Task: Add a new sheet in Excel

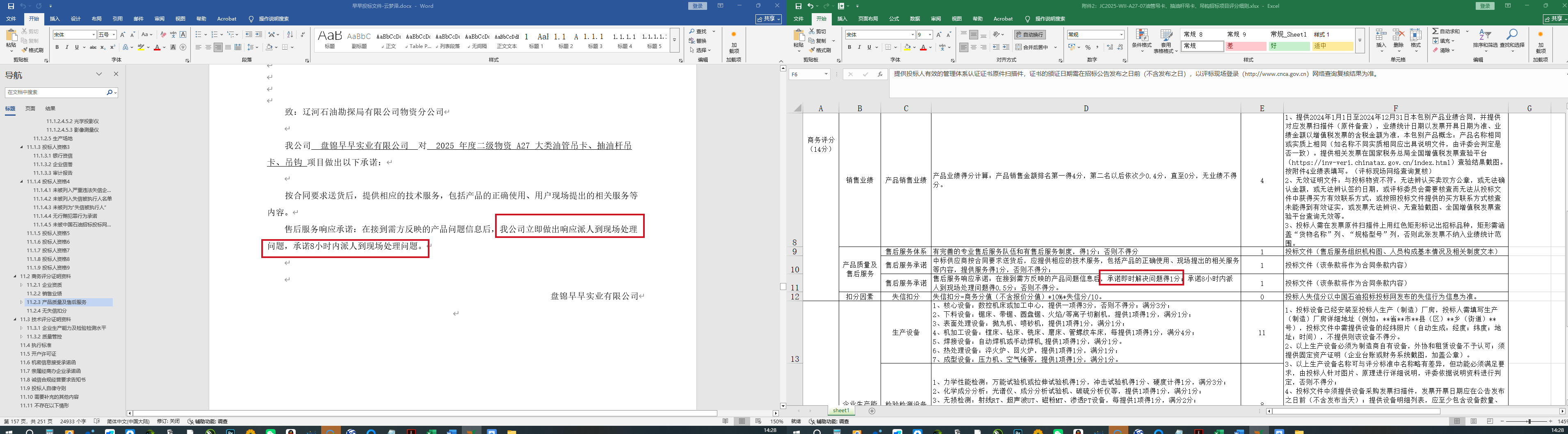Action: (x=872, y=411)
